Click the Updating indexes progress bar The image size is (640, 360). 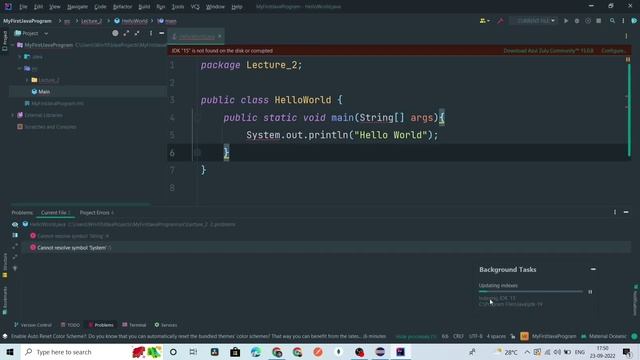pyautogui.click(x=531, y=291)
